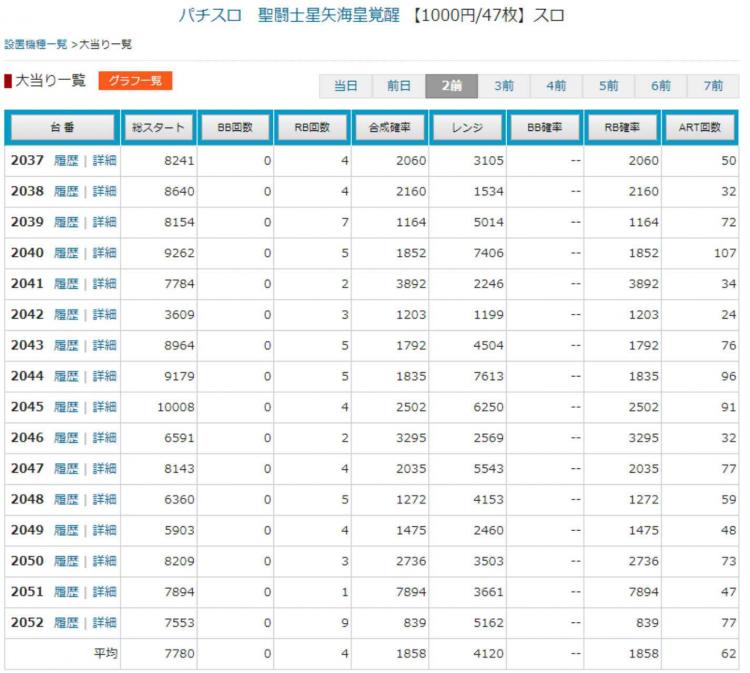Select the 7前 day tab
The height and width of the screenshot is (673, 750).
coord(713,86)
